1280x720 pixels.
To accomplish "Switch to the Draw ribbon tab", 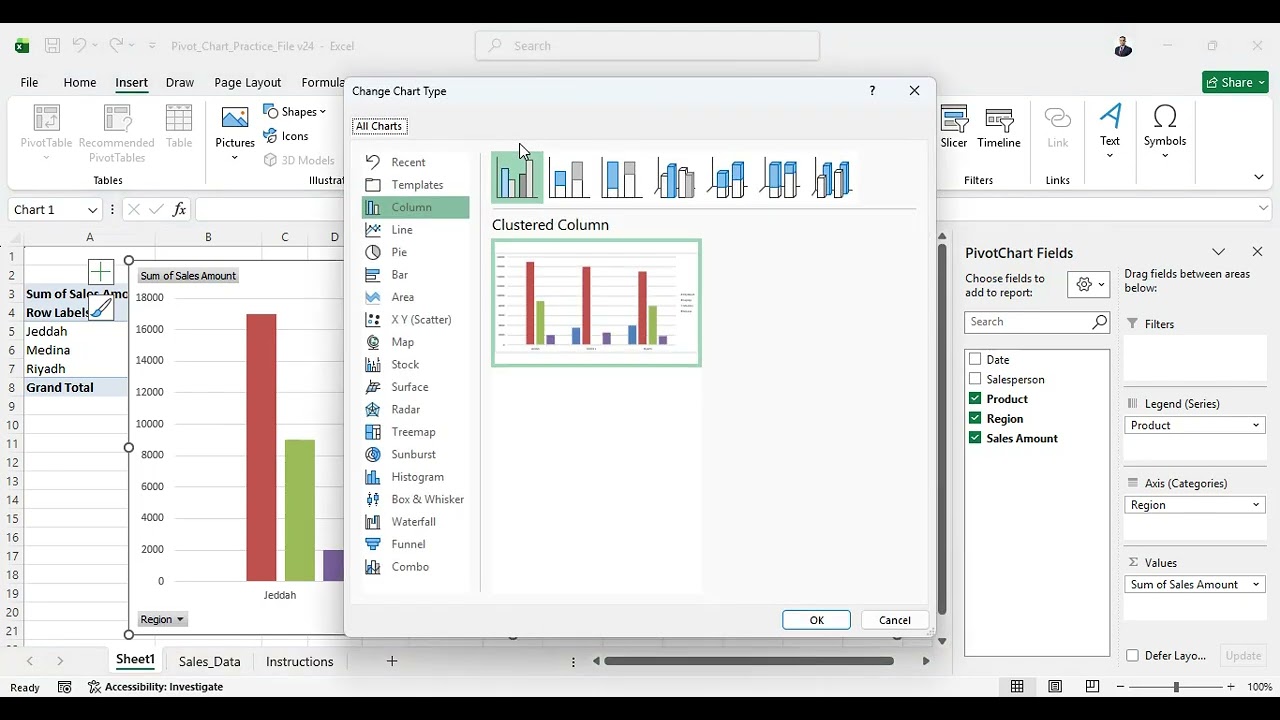I will click(x=180, y=83).
